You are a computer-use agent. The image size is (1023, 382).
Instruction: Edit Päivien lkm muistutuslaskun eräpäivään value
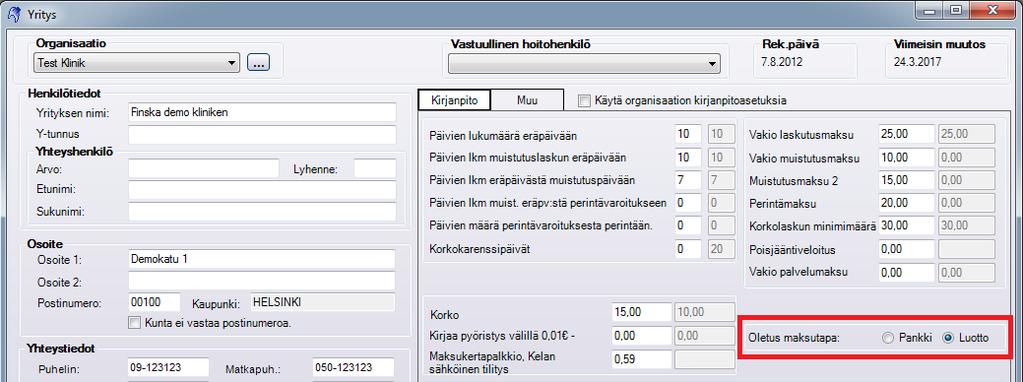click(688, 157)
